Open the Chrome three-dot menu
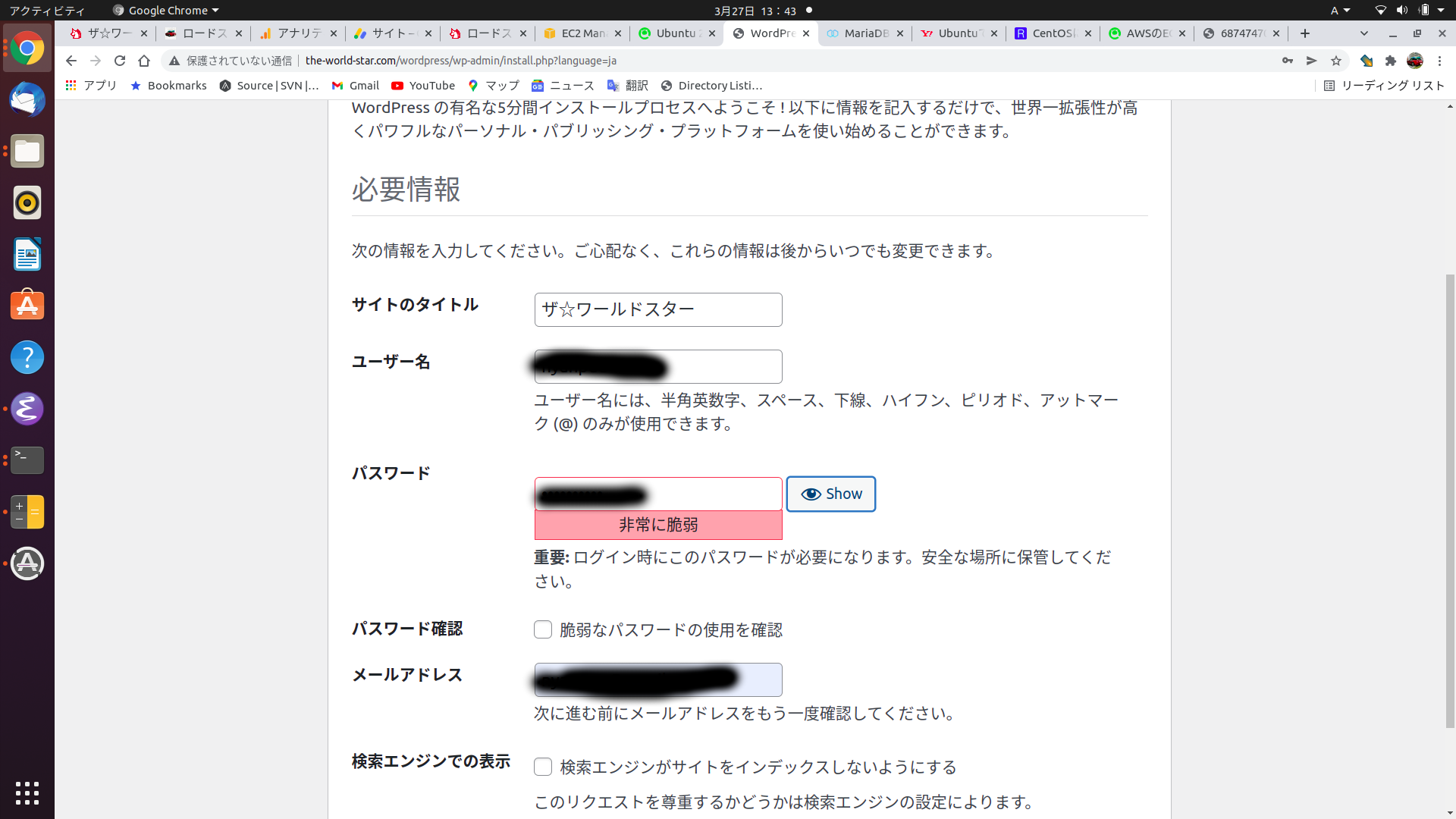The height and width of the screenshot is (819, 1456). pyautogui.click(x=1440, y=61)
